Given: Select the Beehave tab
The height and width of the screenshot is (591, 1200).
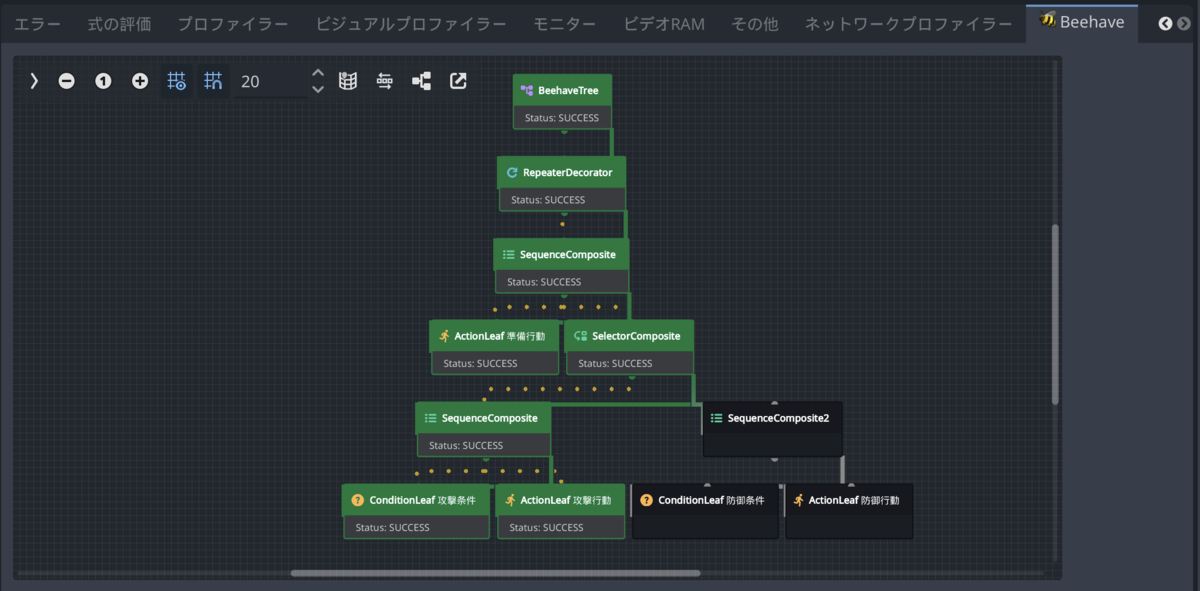Looking at the screenshot, I should 1082,22.
